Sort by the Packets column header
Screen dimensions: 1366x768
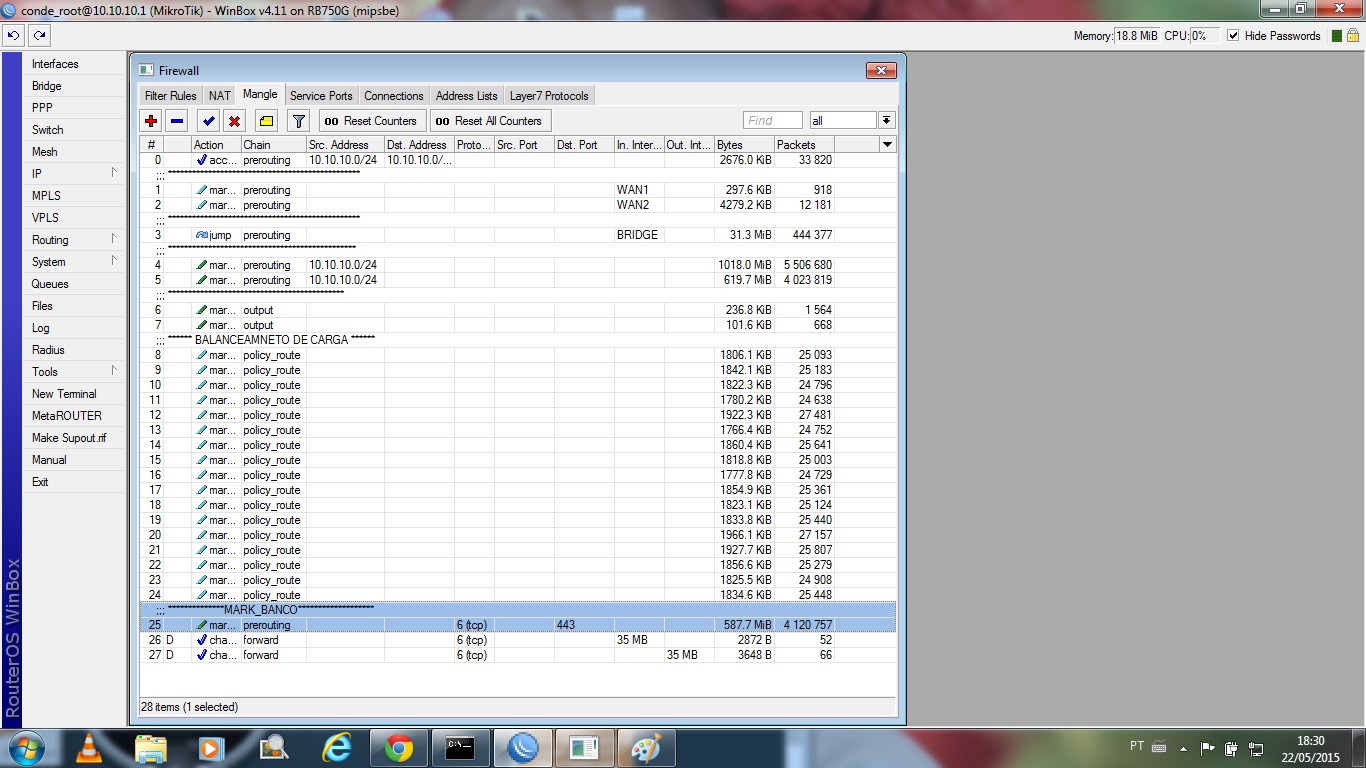pyautogui.click(x=804, y=145)
